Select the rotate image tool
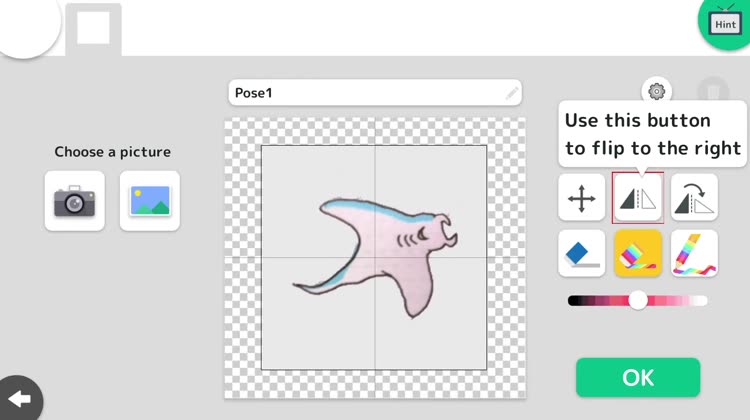 pyautogui.click(x=694, y=197)
